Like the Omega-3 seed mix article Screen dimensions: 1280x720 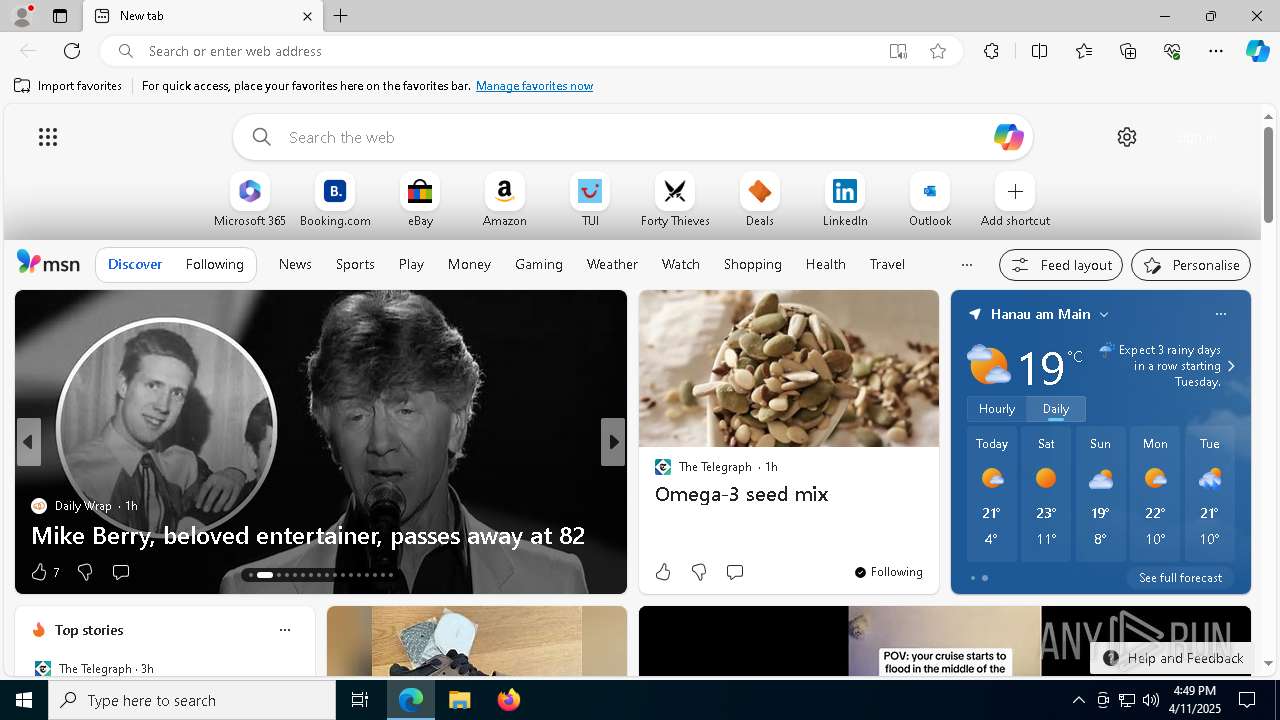pyautogui.click(x=663, y=572)
